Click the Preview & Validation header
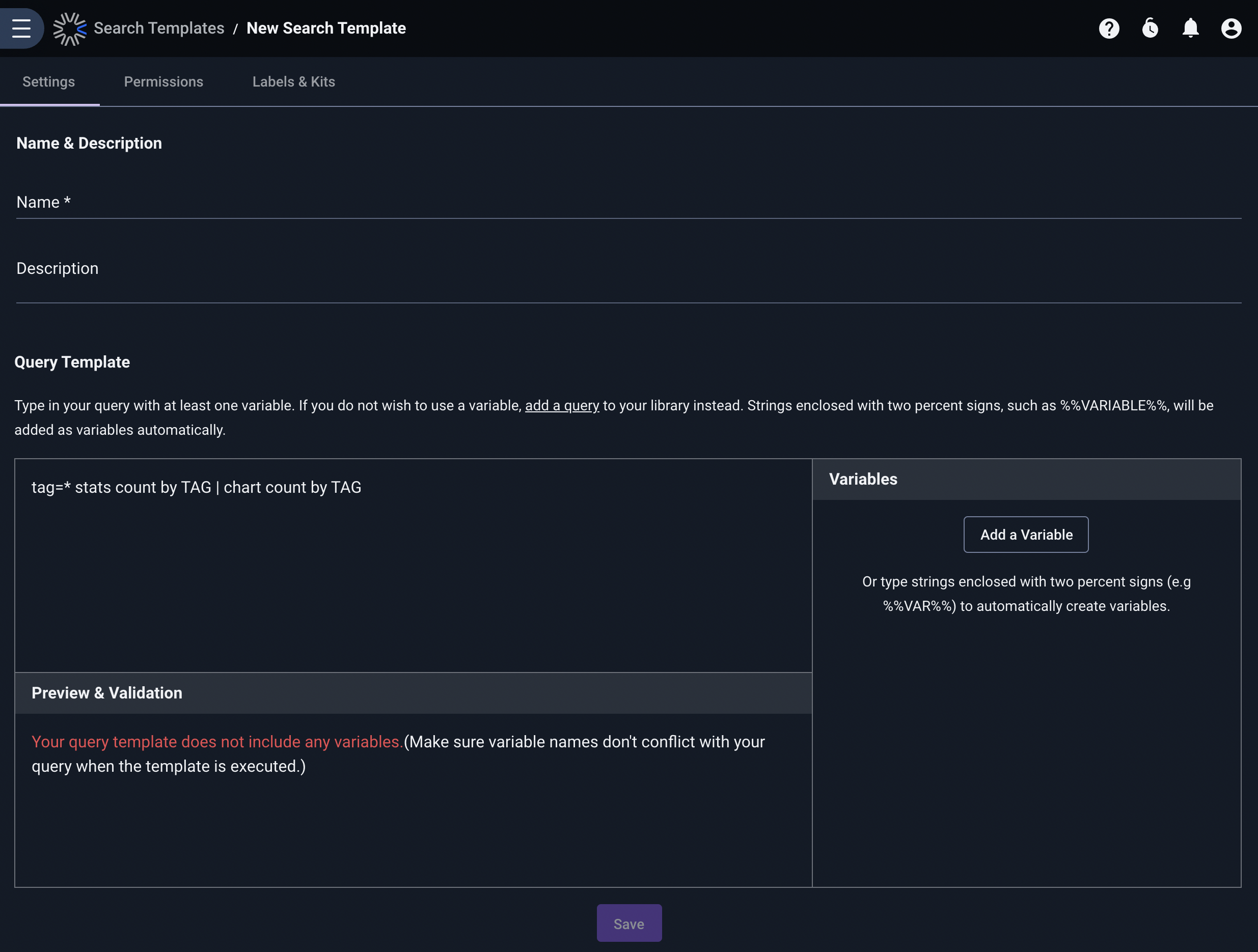The image size is (1258, 952). (414, 693)
